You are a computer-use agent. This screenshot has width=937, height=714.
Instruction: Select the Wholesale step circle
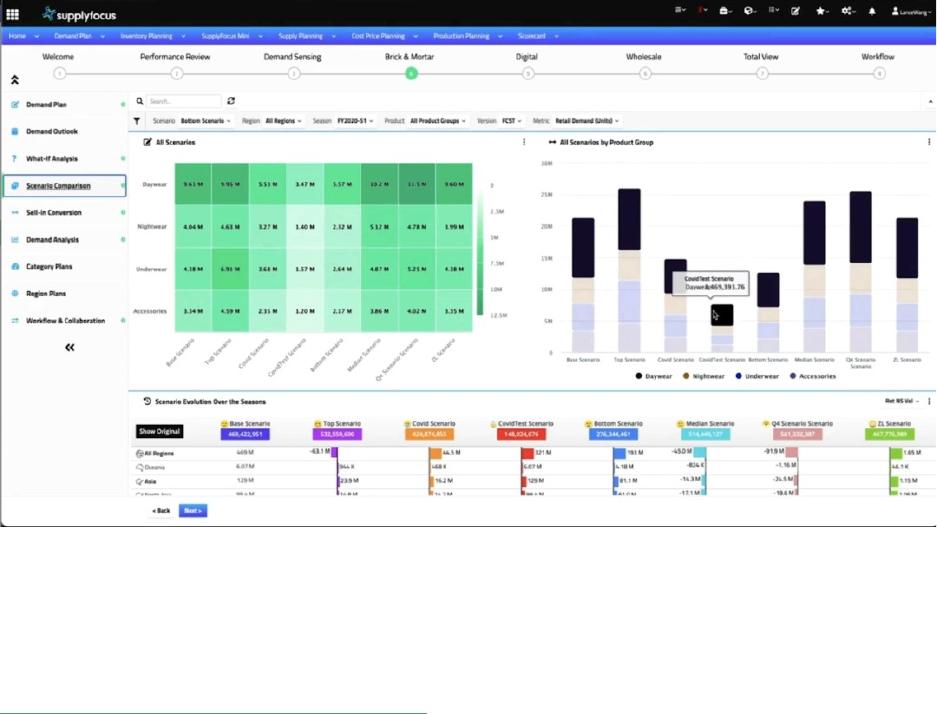tap(645, 73)
